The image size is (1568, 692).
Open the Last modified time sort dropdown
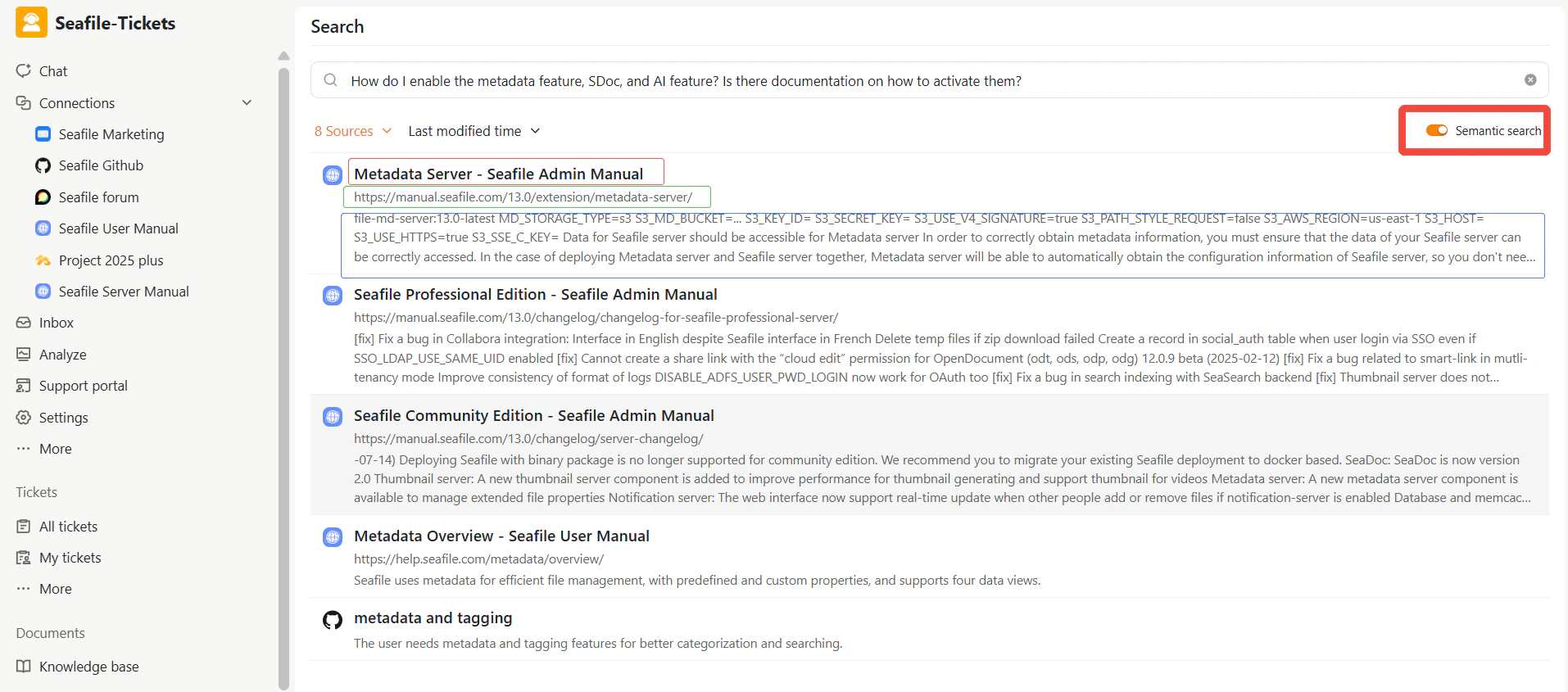click(x=474, y=131)
